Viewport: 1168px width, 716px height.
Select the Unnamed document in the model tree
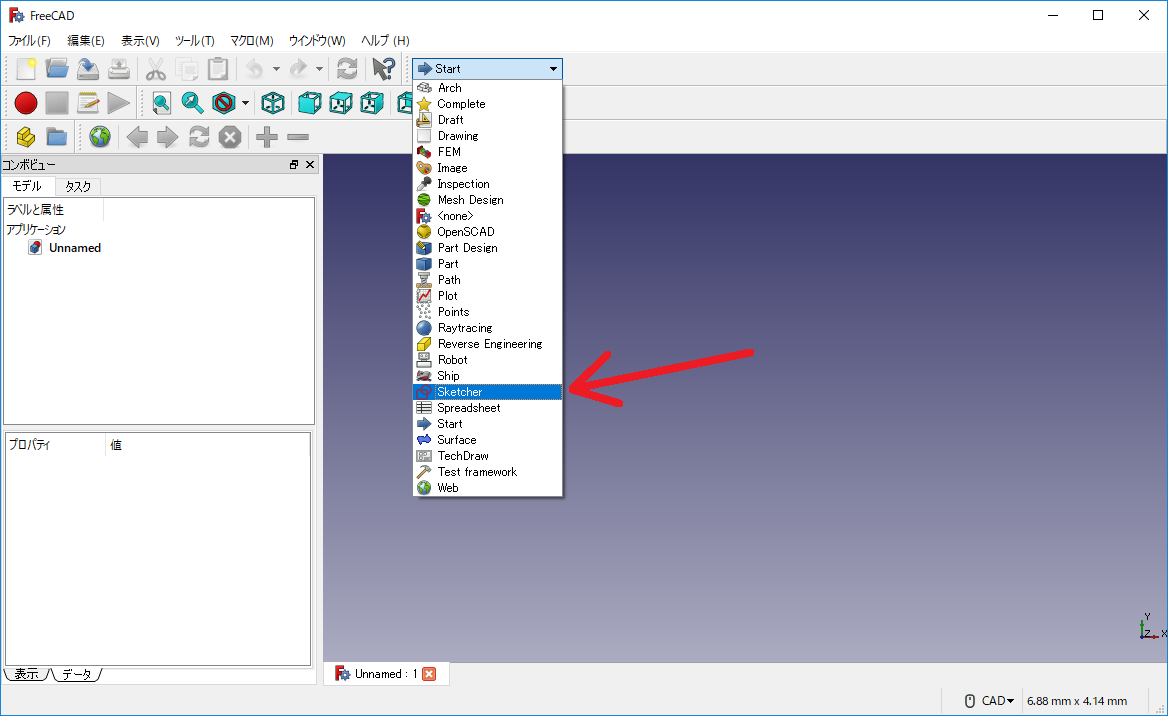tap(74, 248)
